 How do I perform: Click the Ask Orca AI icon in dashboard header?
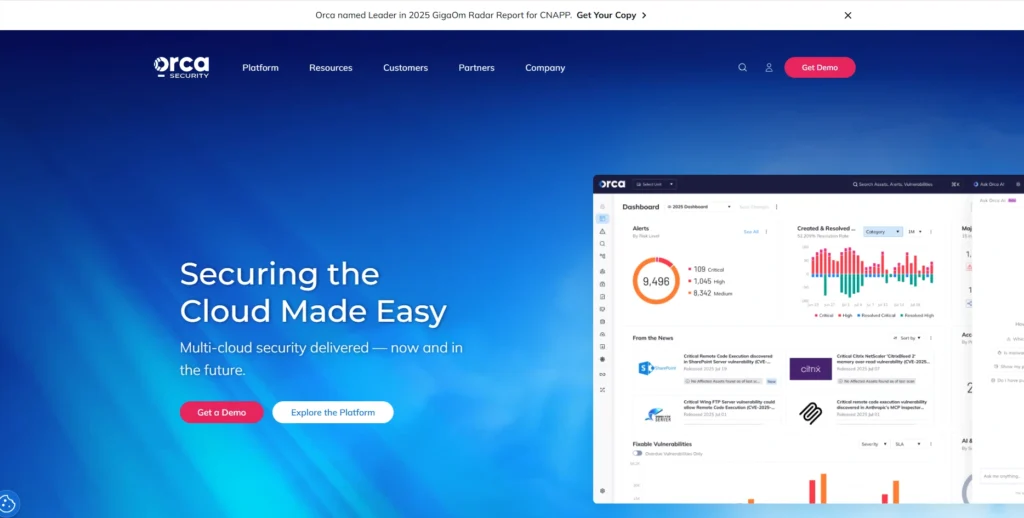[976, 184]
